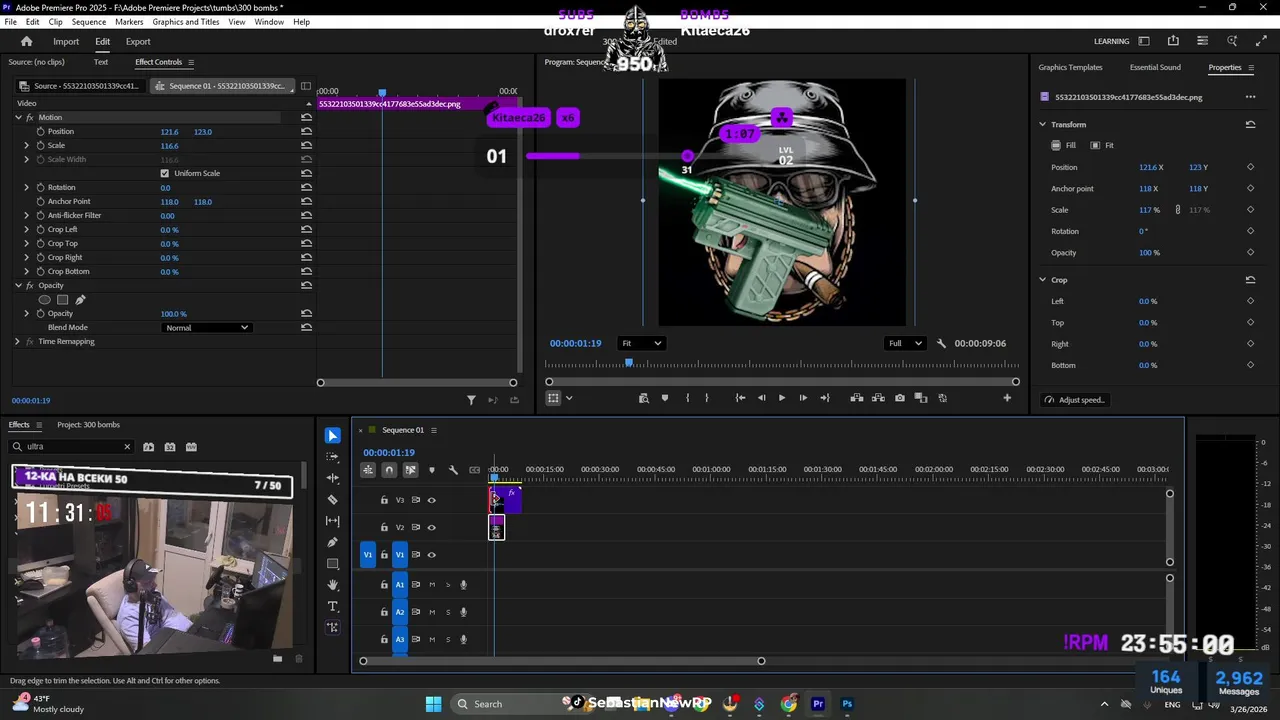Open Filter Properties funnel in Effect Controls
This screenshot has height=720, width=1280.
tap(471, 400)
